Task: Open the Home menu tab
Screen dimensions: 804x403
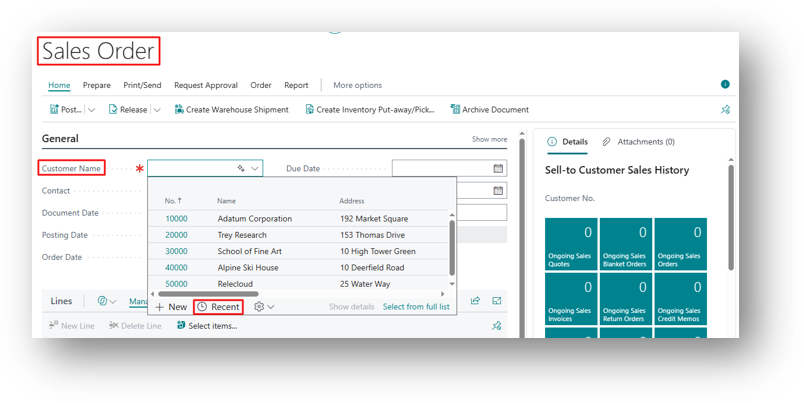Action: click(x=59, y=85)
